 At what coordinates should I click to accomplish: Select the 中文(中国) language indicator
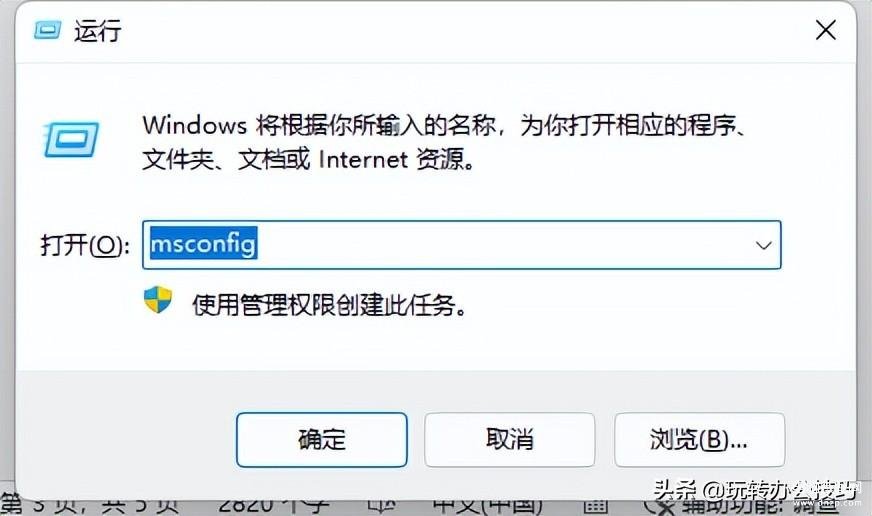tap(488, 505)
